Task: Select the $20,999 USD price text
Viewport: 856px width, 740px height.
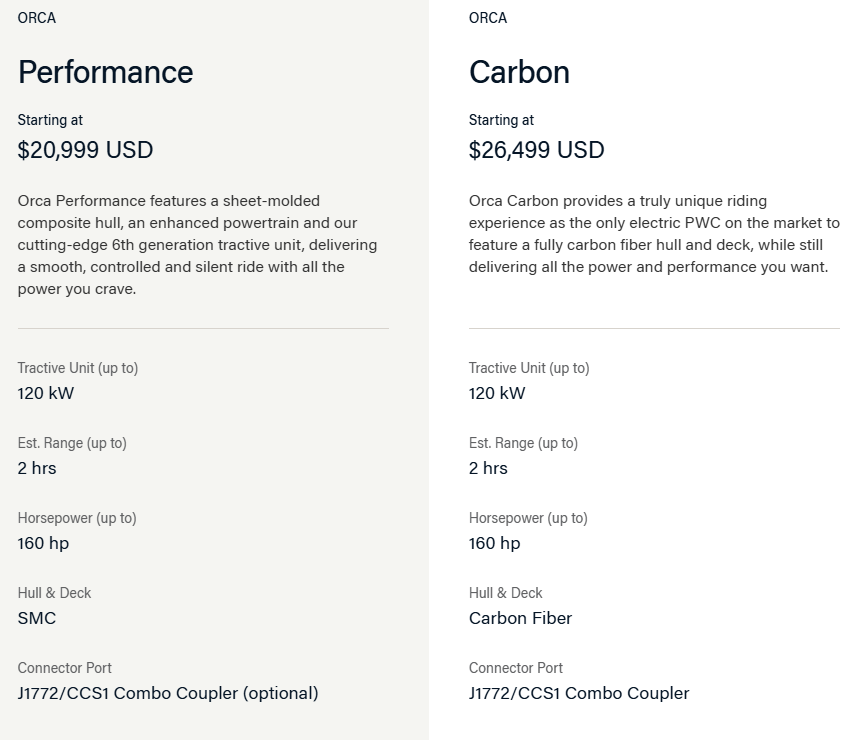Action: [x=85, y=150]
